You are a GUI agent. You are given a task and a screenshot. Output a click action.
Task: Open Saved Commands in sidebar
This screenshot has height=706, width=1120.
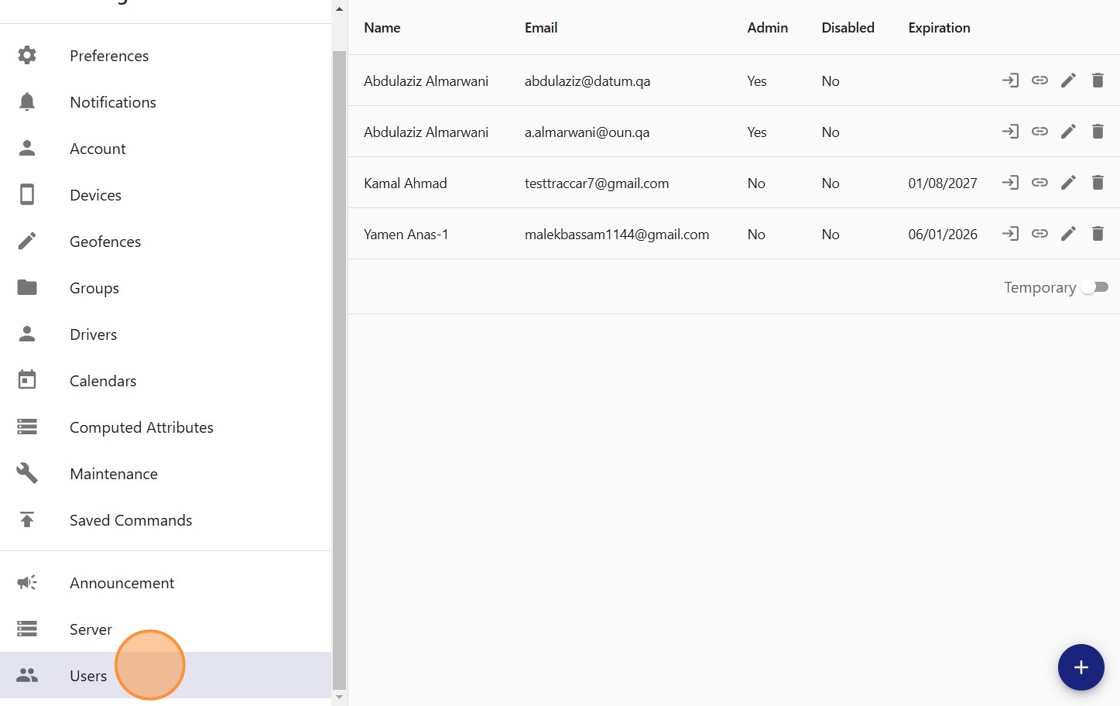tap(131, 520)
